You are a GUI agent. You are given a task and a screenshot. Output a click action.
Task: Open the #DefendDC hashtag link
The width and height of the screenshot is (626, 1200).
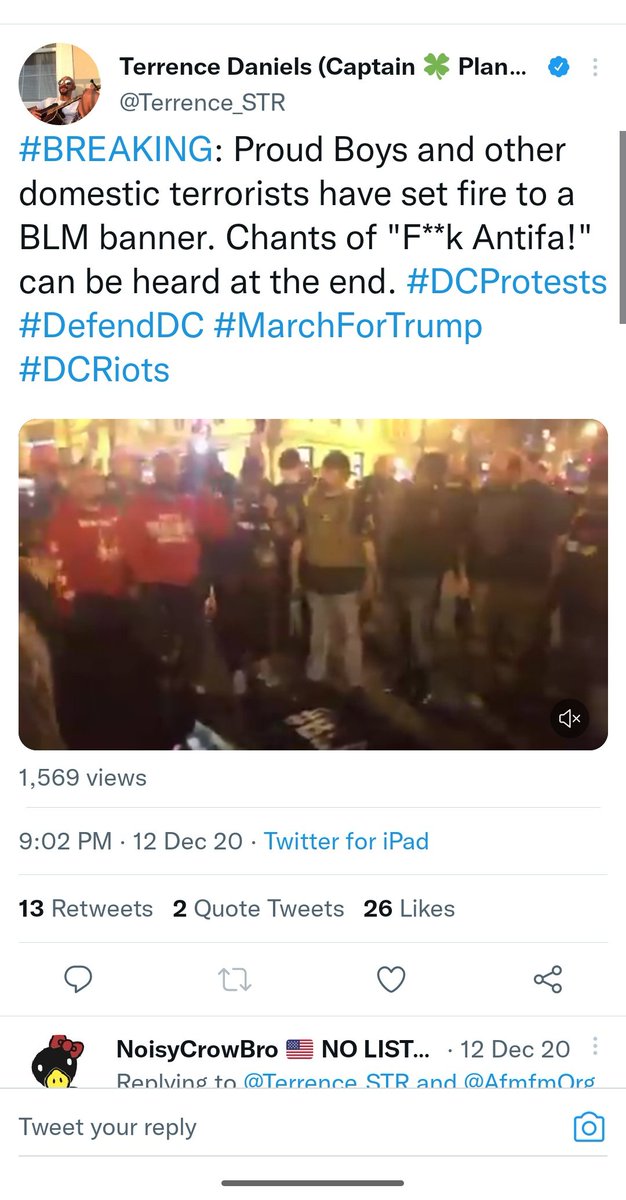111,326
